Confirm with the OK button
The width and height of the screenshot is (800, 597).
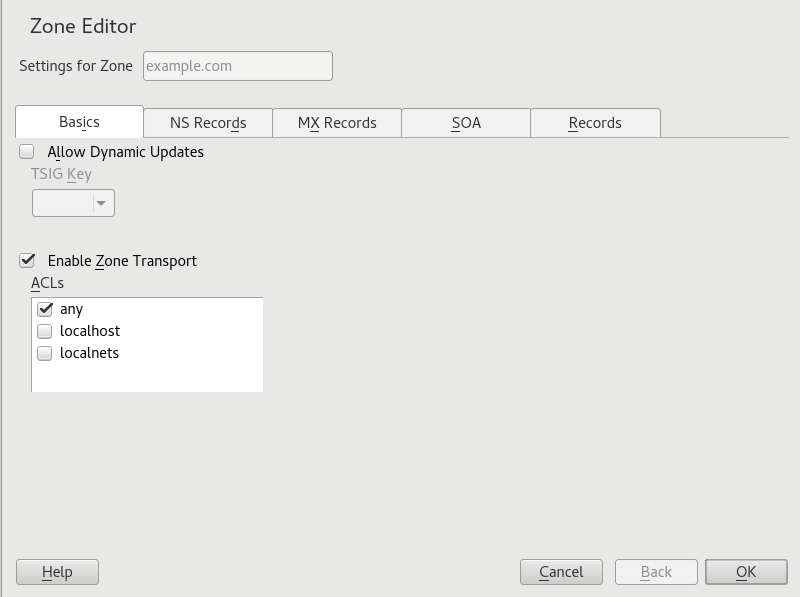(746, 572)
